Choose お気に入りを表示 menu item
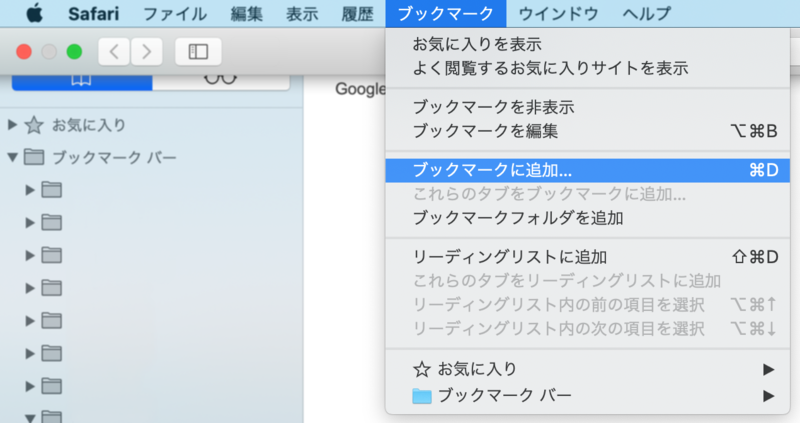Image resolution: width=800 pixels, height=423 pixels. (588, 44)
